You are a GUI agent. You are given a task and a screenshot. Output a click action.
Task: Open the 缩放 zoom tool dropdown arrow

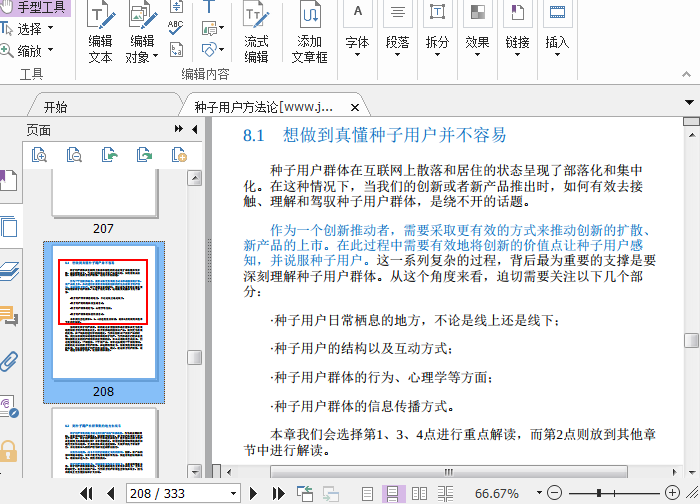[50, 50]
